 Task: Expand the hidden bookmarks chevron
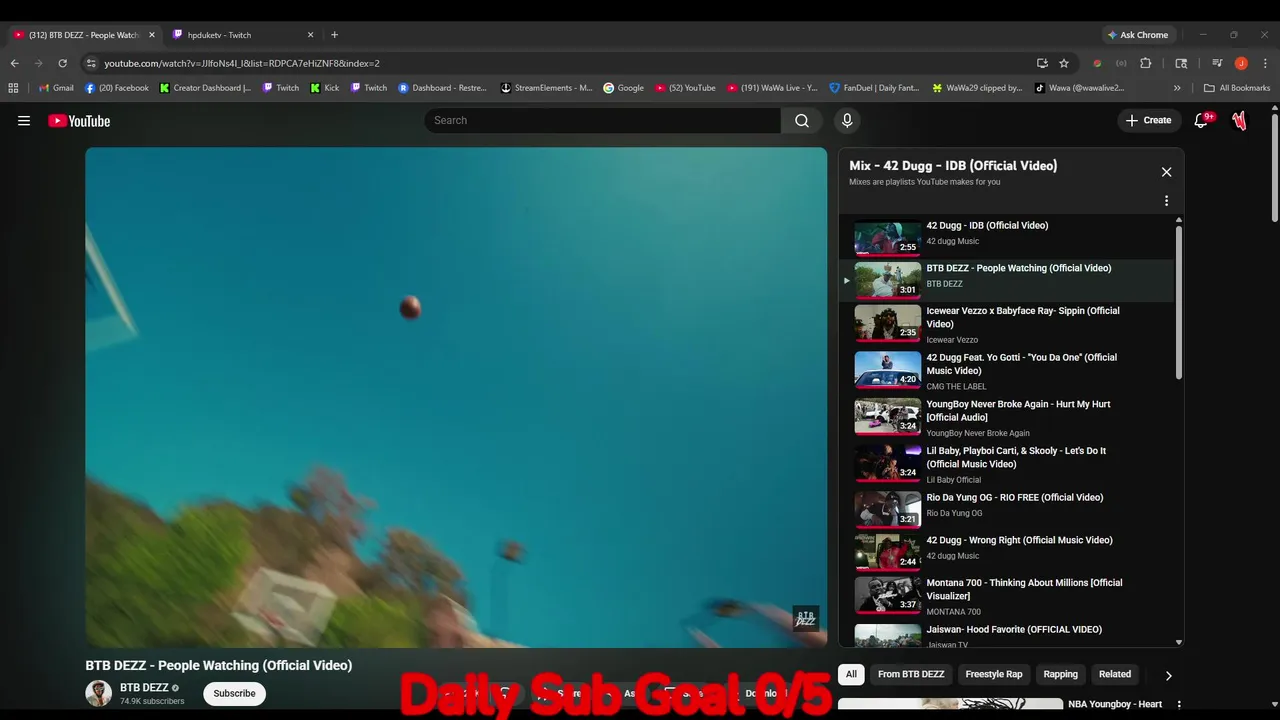1177,88
